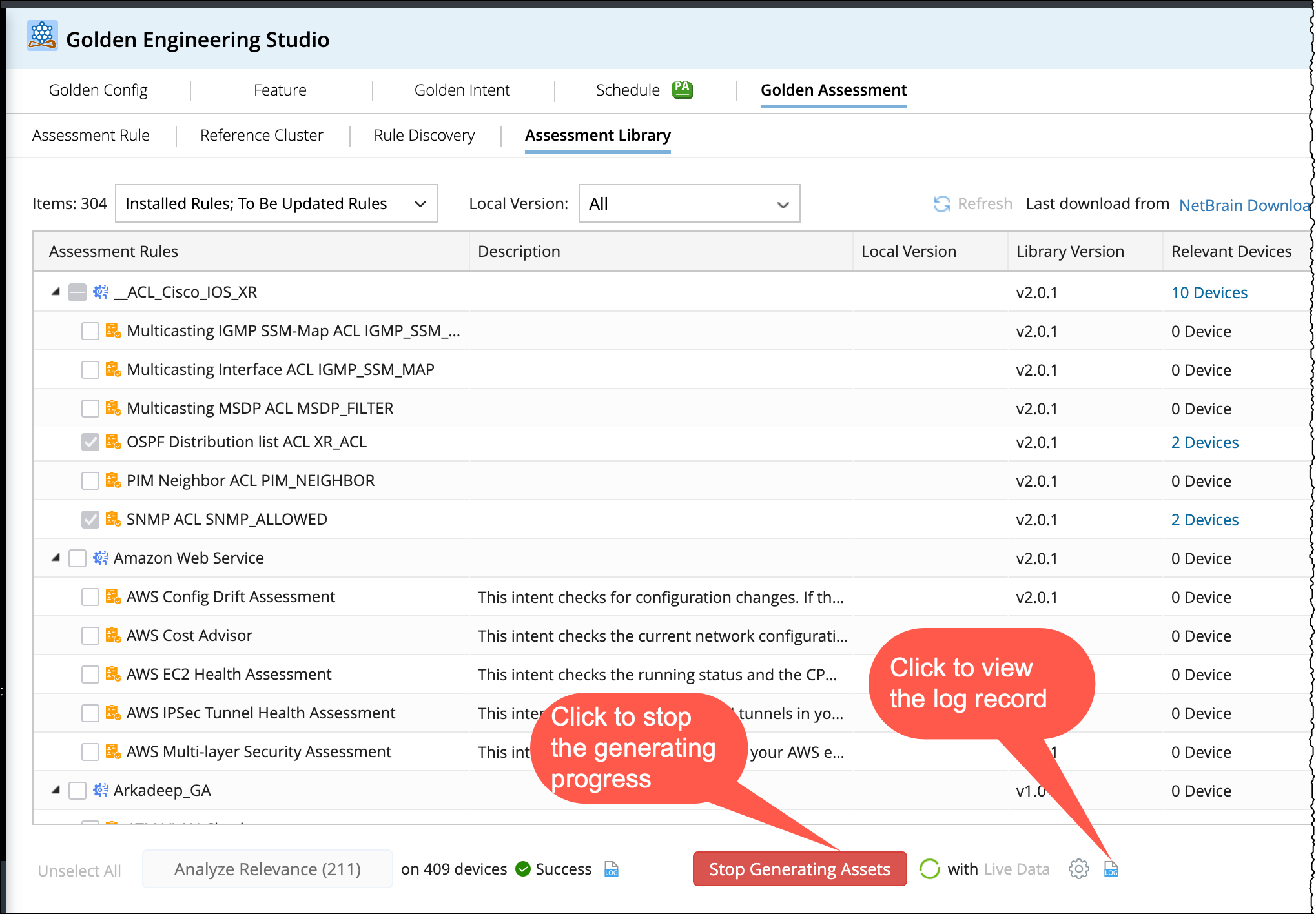Viewport: 1316px width, 914px height.
Task: Open the log record beside Live Data
Action: (1111, 869)
